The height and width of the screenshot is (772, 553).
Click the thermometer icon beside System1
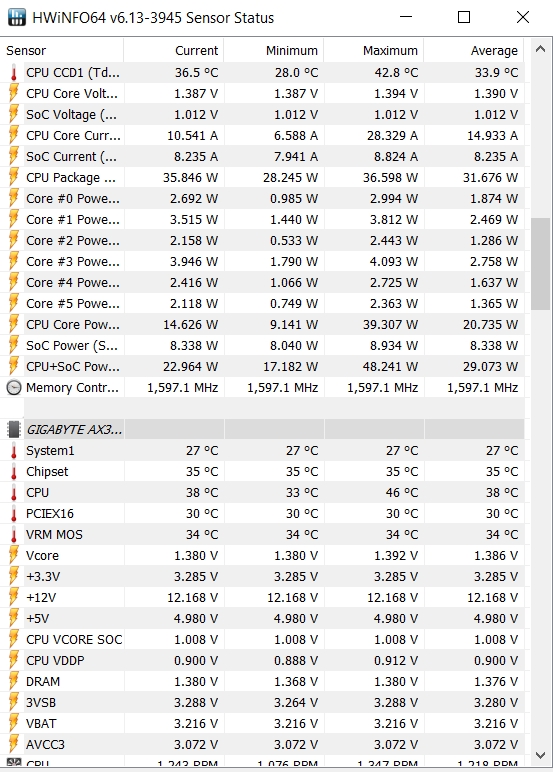14,450
